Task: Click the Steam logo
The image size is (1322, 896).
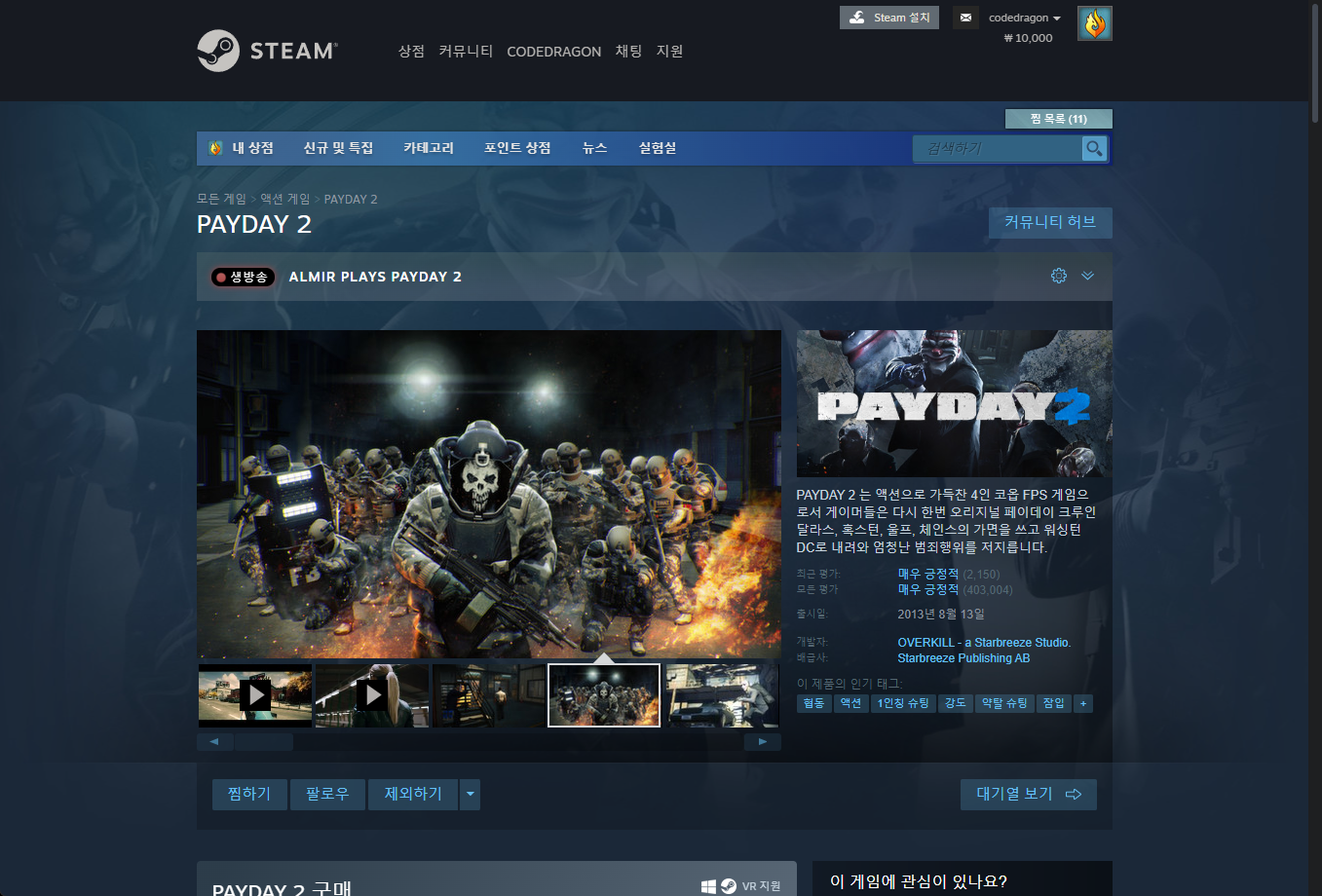Action: (x=267, y=51)
